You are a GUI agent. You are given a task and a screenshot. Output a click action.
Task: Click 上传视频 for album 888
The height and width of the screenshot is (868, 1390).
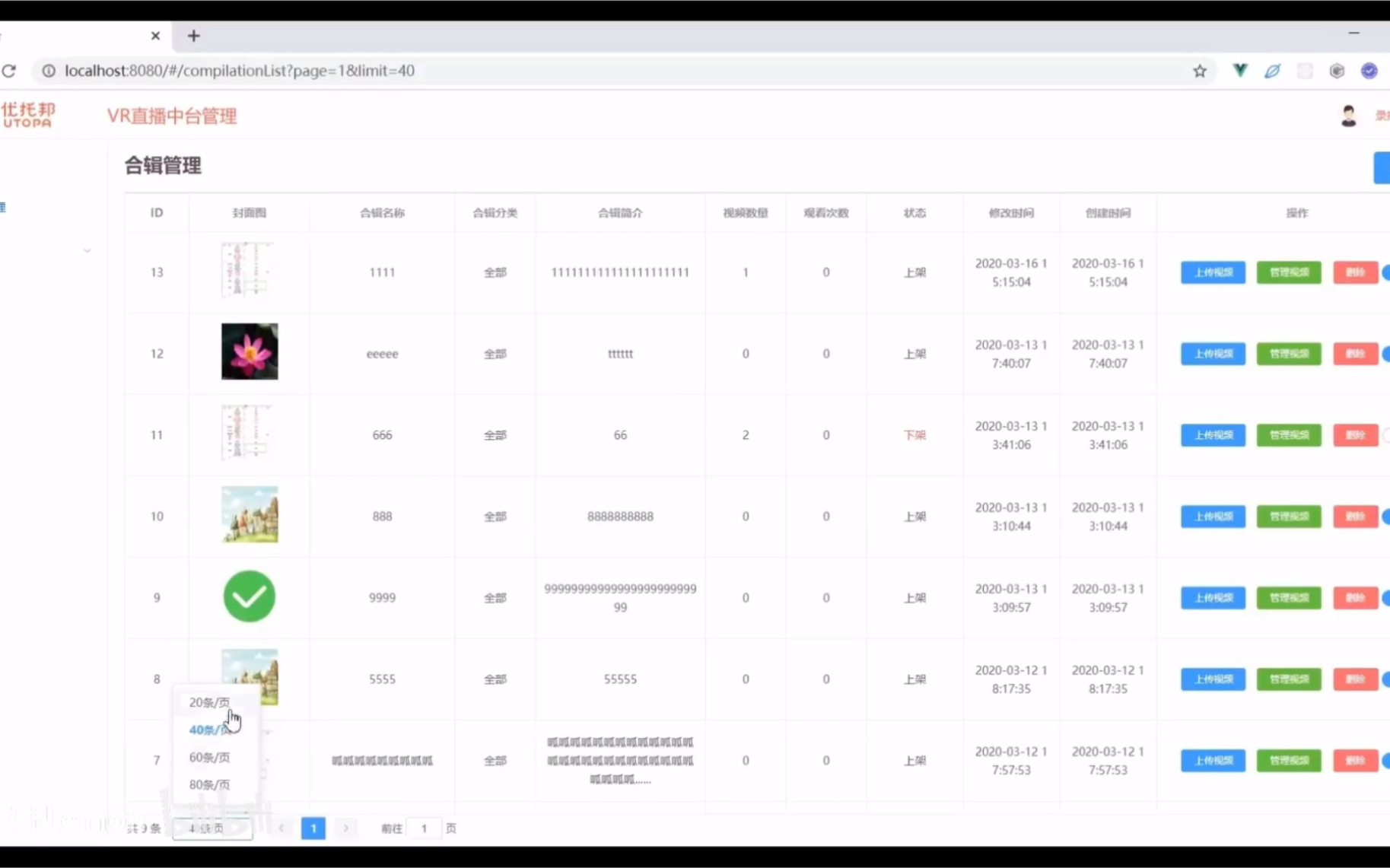[1213, 517]
